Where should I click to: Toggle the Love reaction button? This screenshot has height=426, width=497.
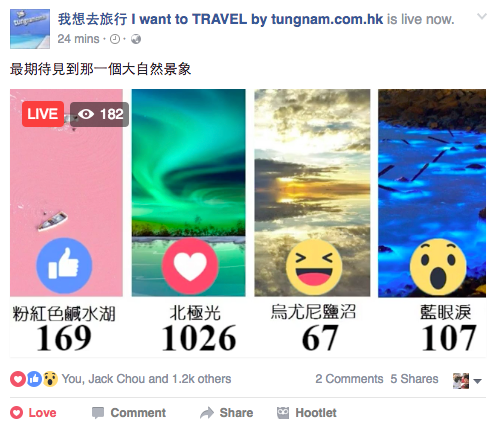pos(33,413)
